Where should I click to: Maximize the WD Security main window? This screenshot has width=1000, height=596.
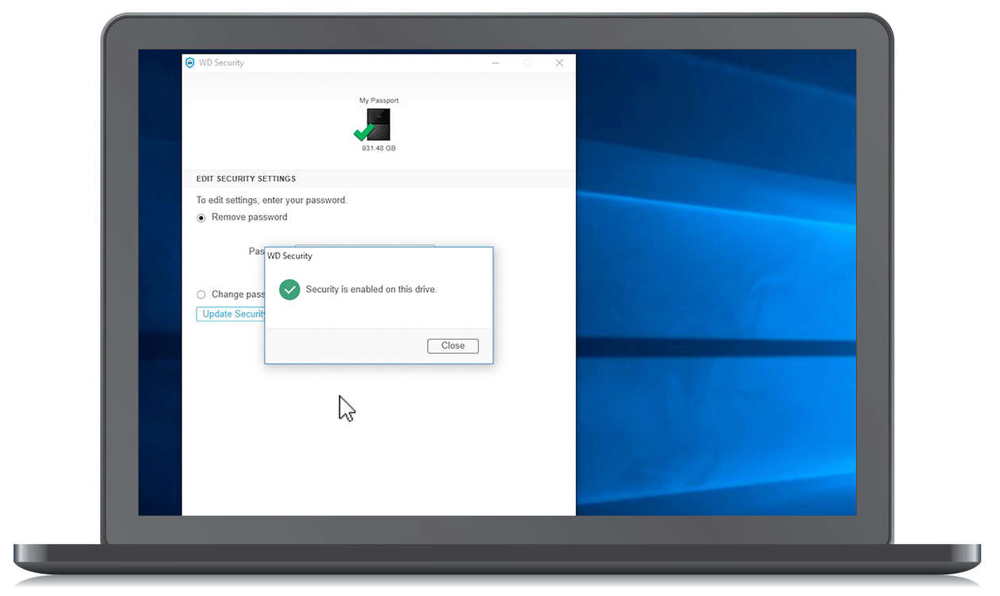coord(527,62)
